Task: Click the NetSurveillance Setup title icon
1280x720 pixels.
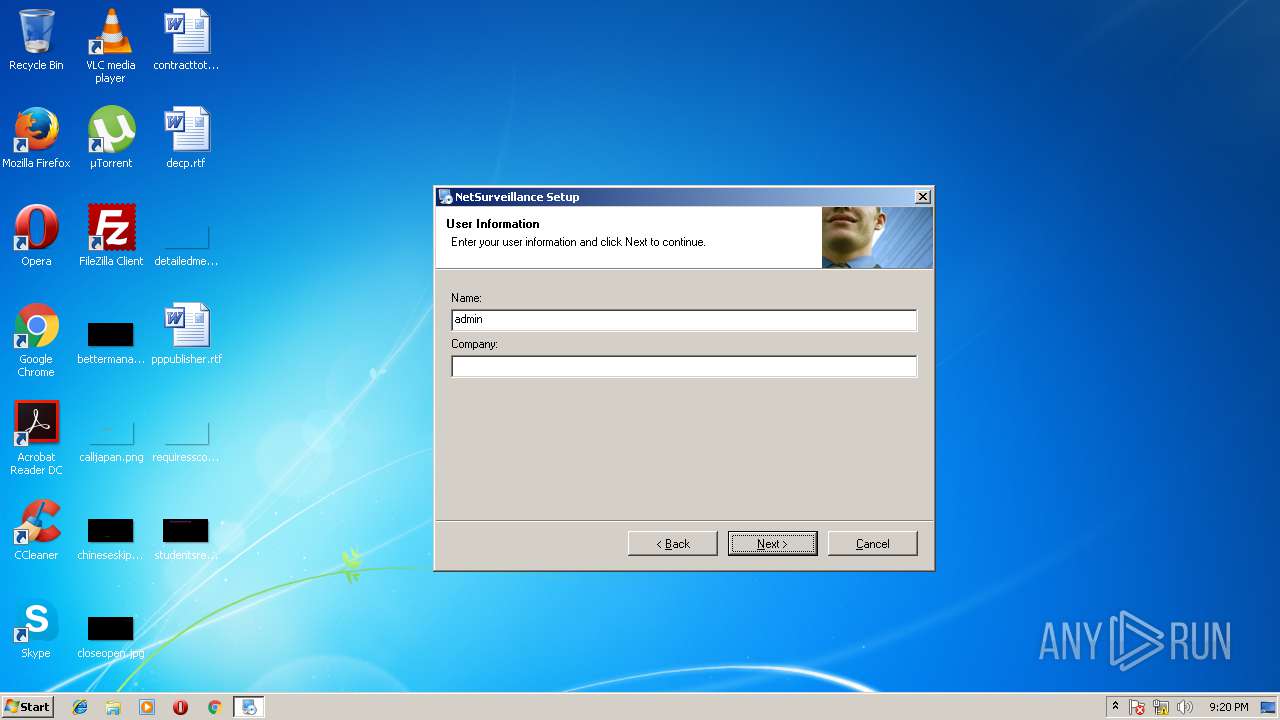Action: (445, 197)
